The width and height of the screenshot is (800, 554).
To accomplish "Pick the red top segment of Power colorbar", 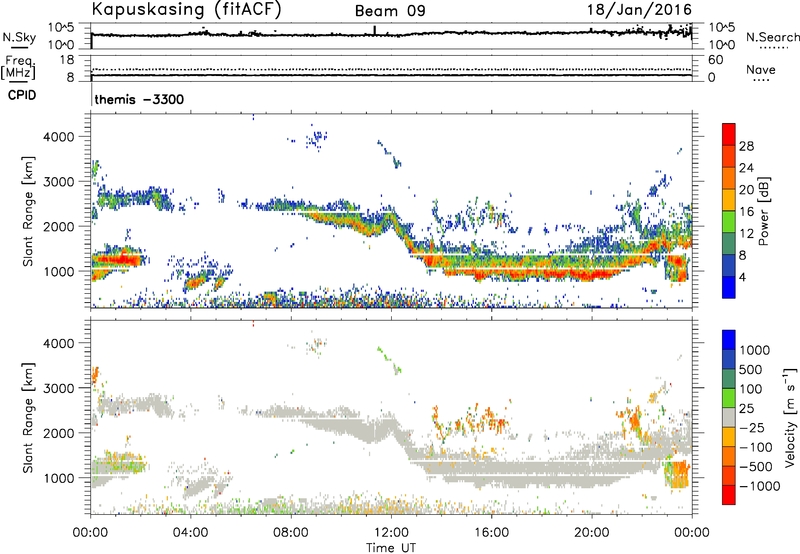I will [729, 134].
